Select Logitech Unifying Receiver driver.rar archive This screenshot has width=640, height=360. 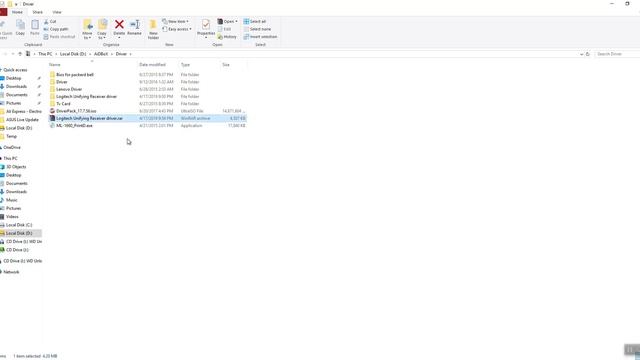point(89,118)
